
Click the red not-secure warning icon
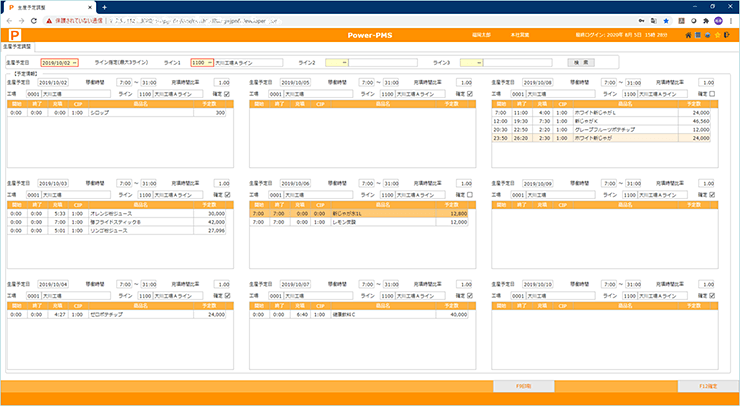click(49, 21)
